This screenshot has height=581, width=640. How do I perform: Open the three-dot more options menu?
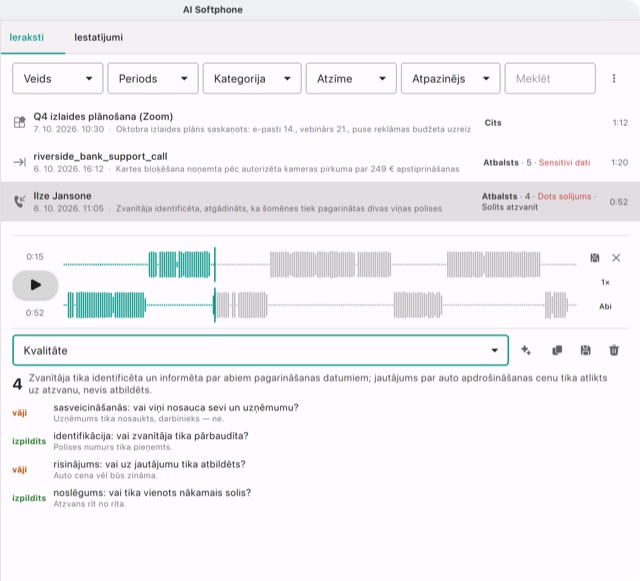coord(614,78)
